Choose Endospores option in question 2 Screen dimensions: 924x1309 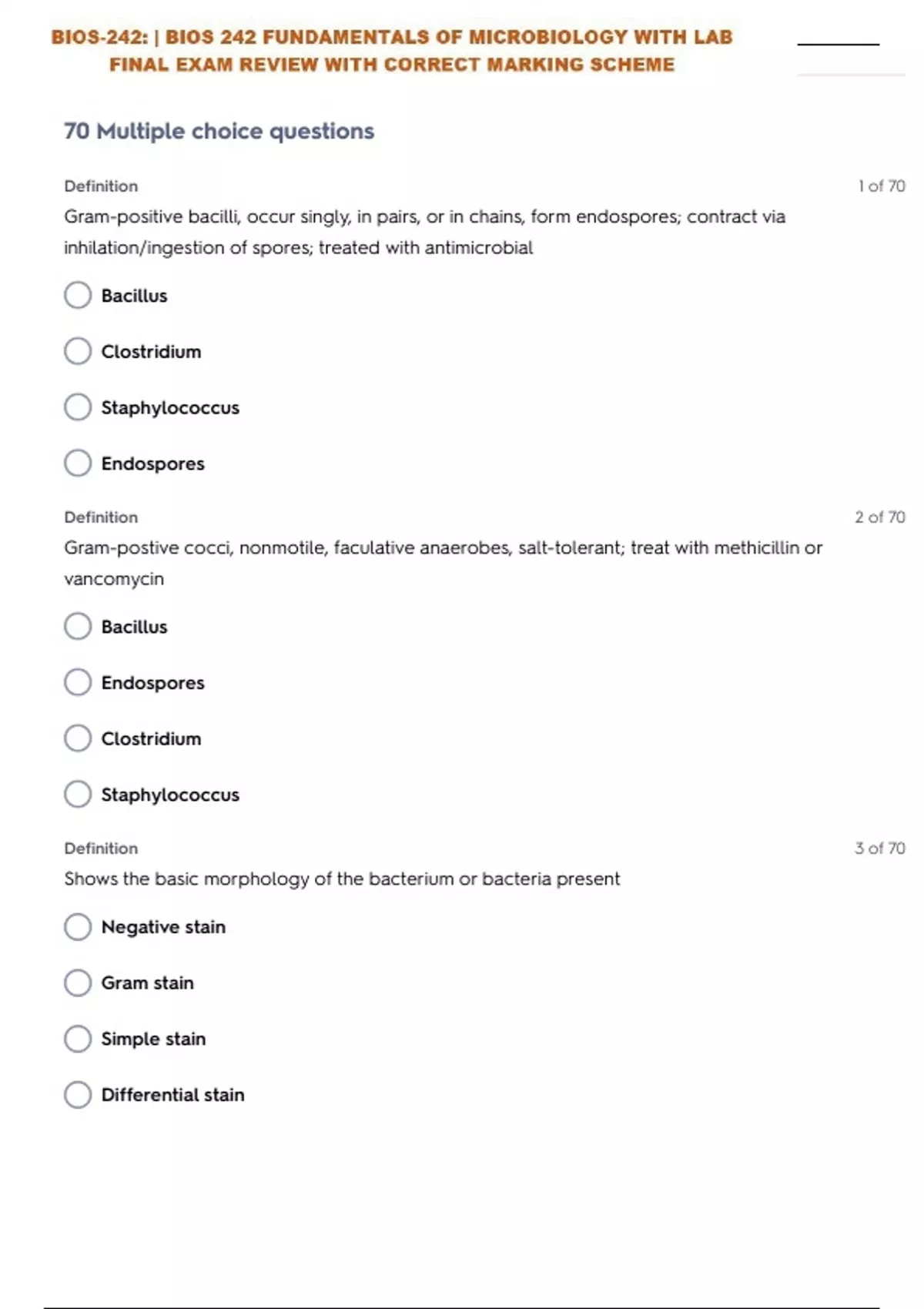(78, 682)
